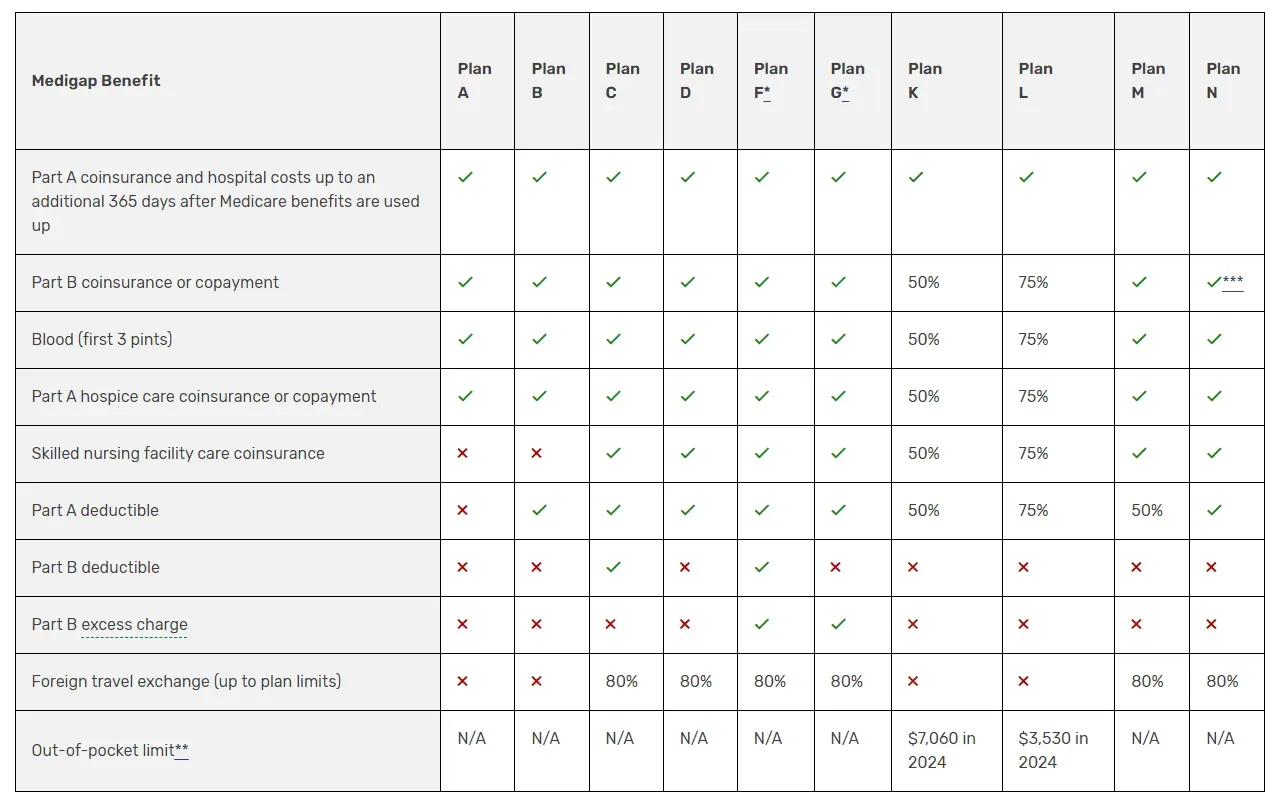Click red X for Plan N Part B excess charge
This screenshot has width=1280, height=801.
click(x=1212, y=624)
